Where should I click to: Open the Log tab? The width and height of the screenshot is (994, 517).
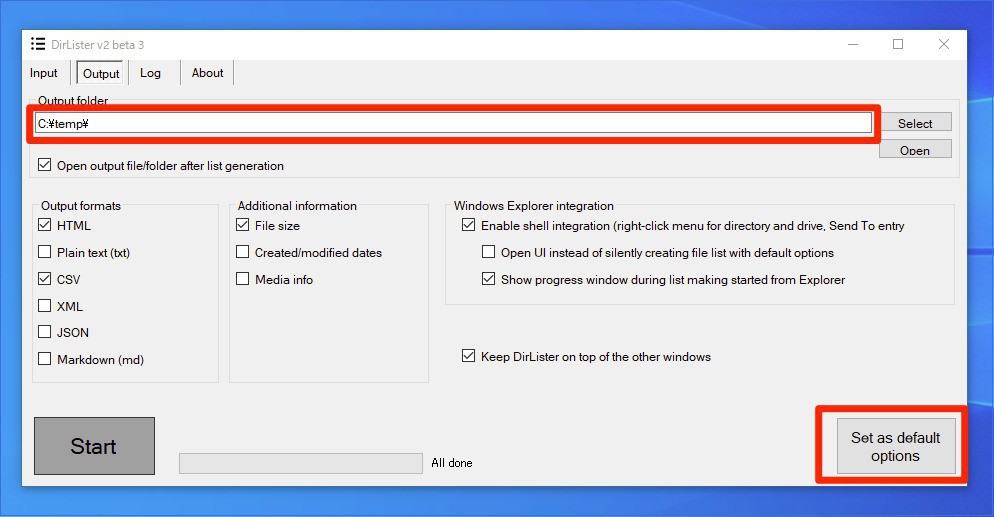tap(150, 73)
